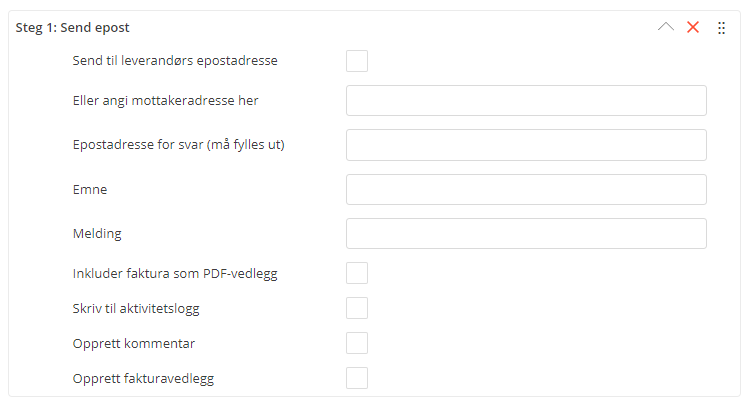Image resolution: width=750 pixels, height=410 pixels.
Task: Click the Opprett fakturavedlegg label
Action: [143, 379]
